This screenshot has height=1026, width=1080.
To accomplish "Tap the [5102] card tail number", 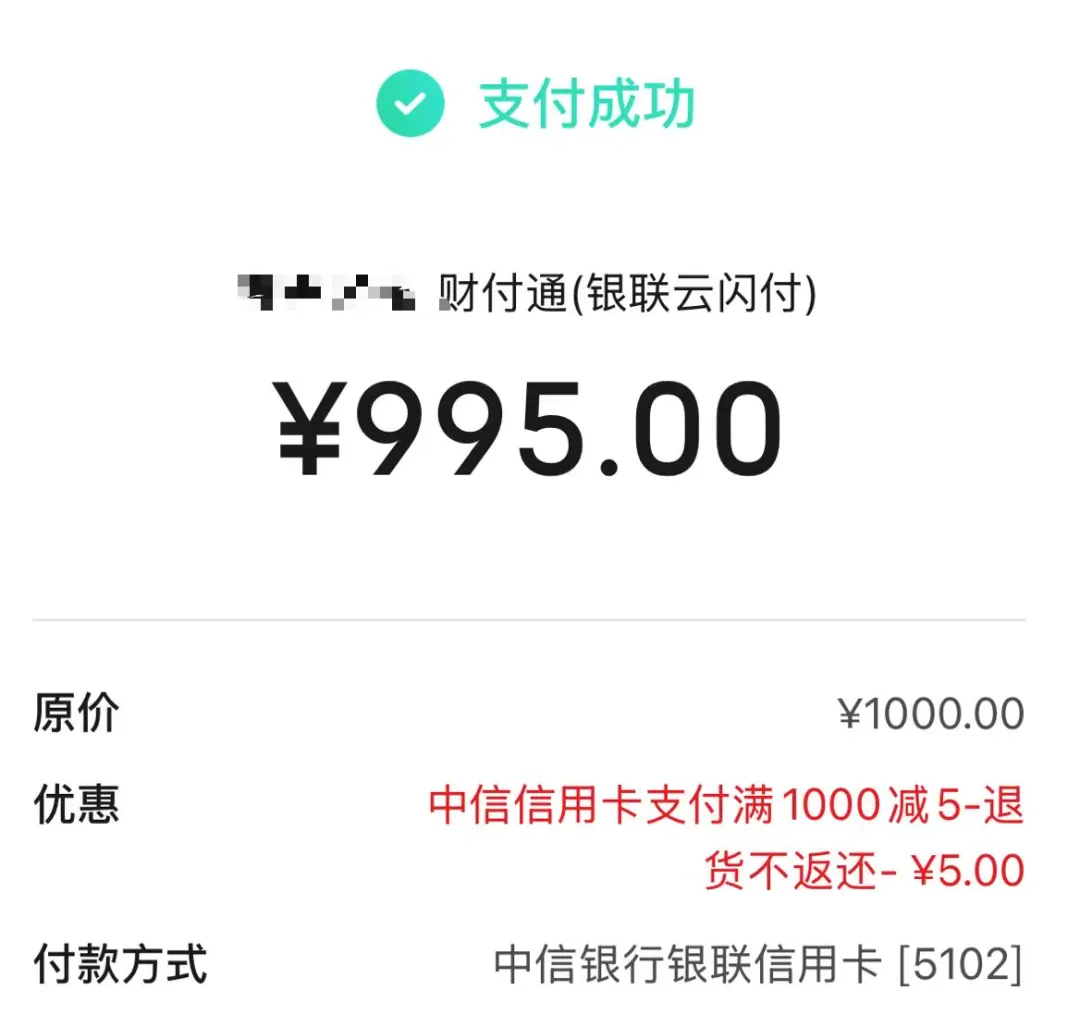I will pyautogui.click(x=960, y=965).
